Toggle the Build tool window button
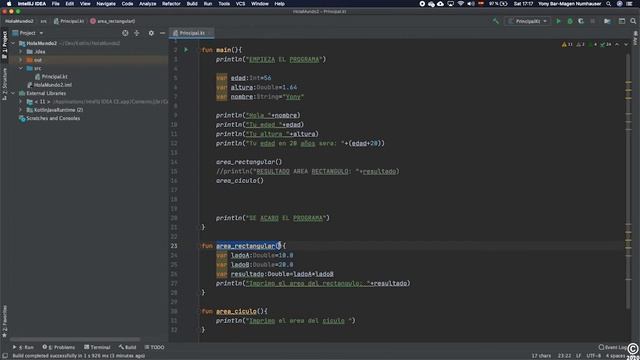Viewport: 640px width, 360px height. (127, 347)
